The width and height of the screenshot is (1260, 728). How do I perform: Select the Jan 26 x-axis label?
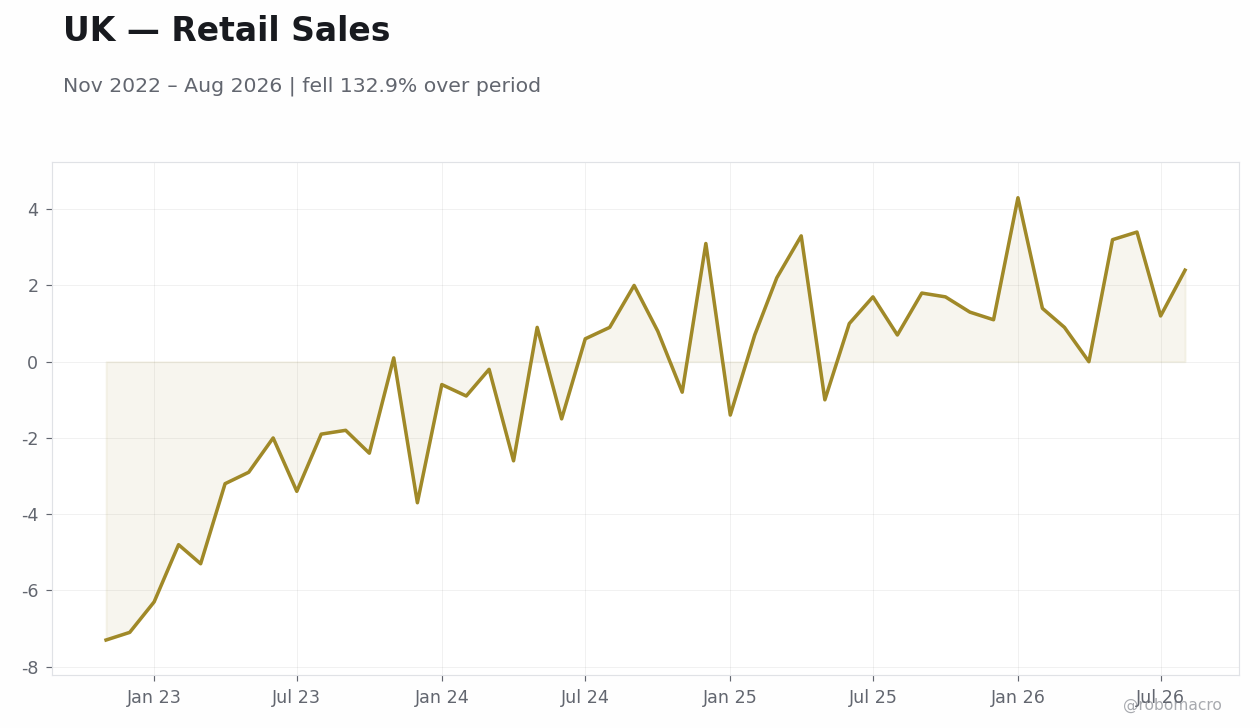tap(1018, 698)
